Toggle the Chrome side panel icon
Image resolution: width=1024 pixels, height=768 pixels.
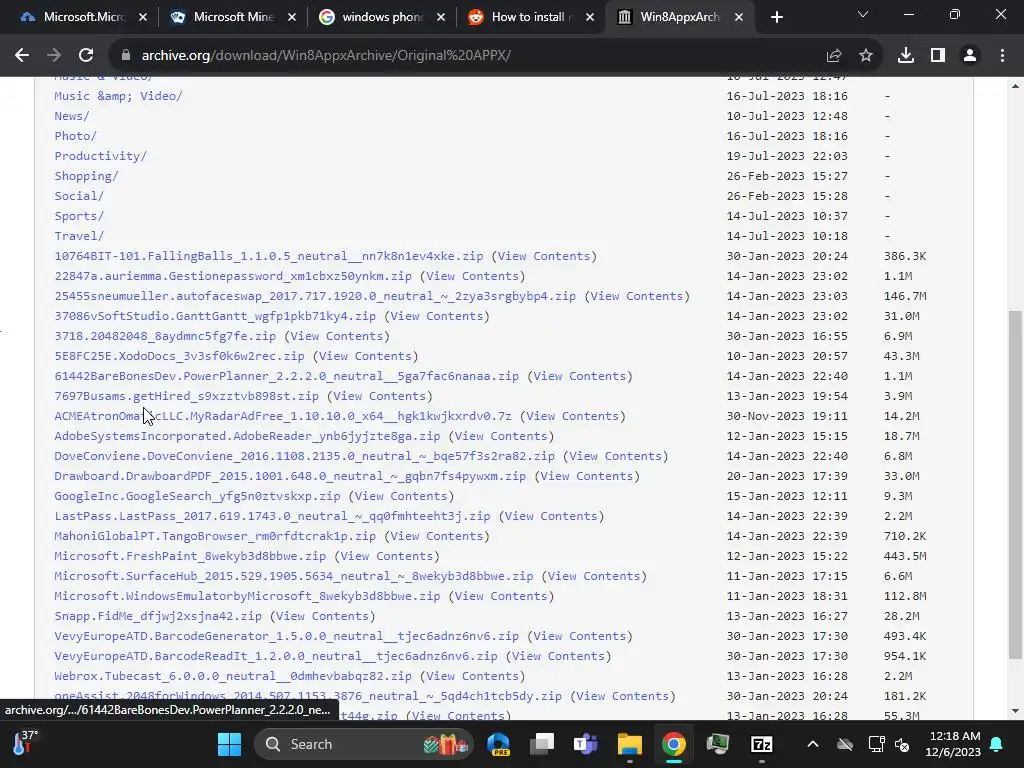[938, 56]
